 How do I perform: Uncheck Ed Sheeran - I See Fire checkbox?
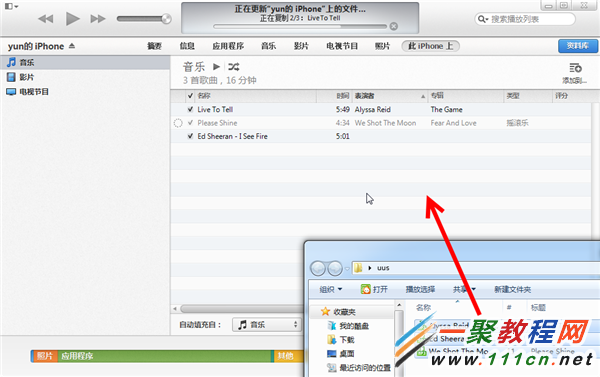tap(190, 136)
